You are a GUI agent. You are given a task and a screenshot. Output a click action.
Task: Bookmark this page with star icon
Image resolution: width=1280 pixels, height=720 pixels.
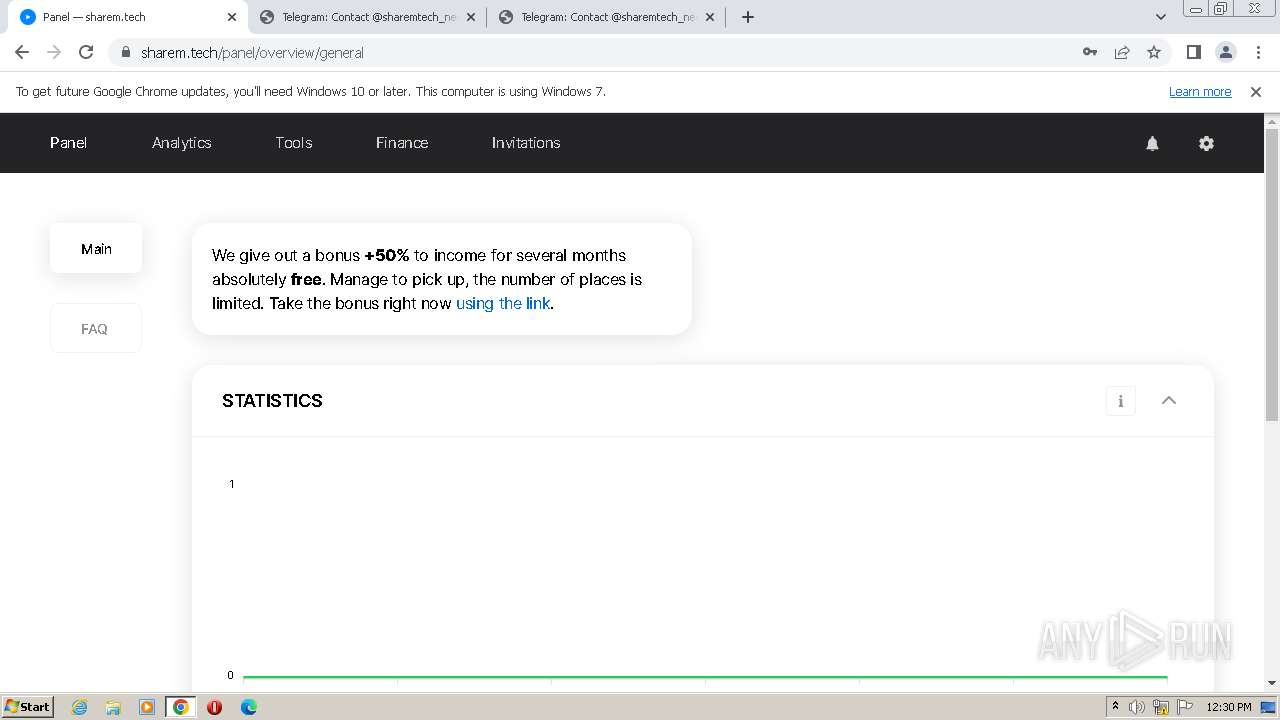[x=1154, y=52]
